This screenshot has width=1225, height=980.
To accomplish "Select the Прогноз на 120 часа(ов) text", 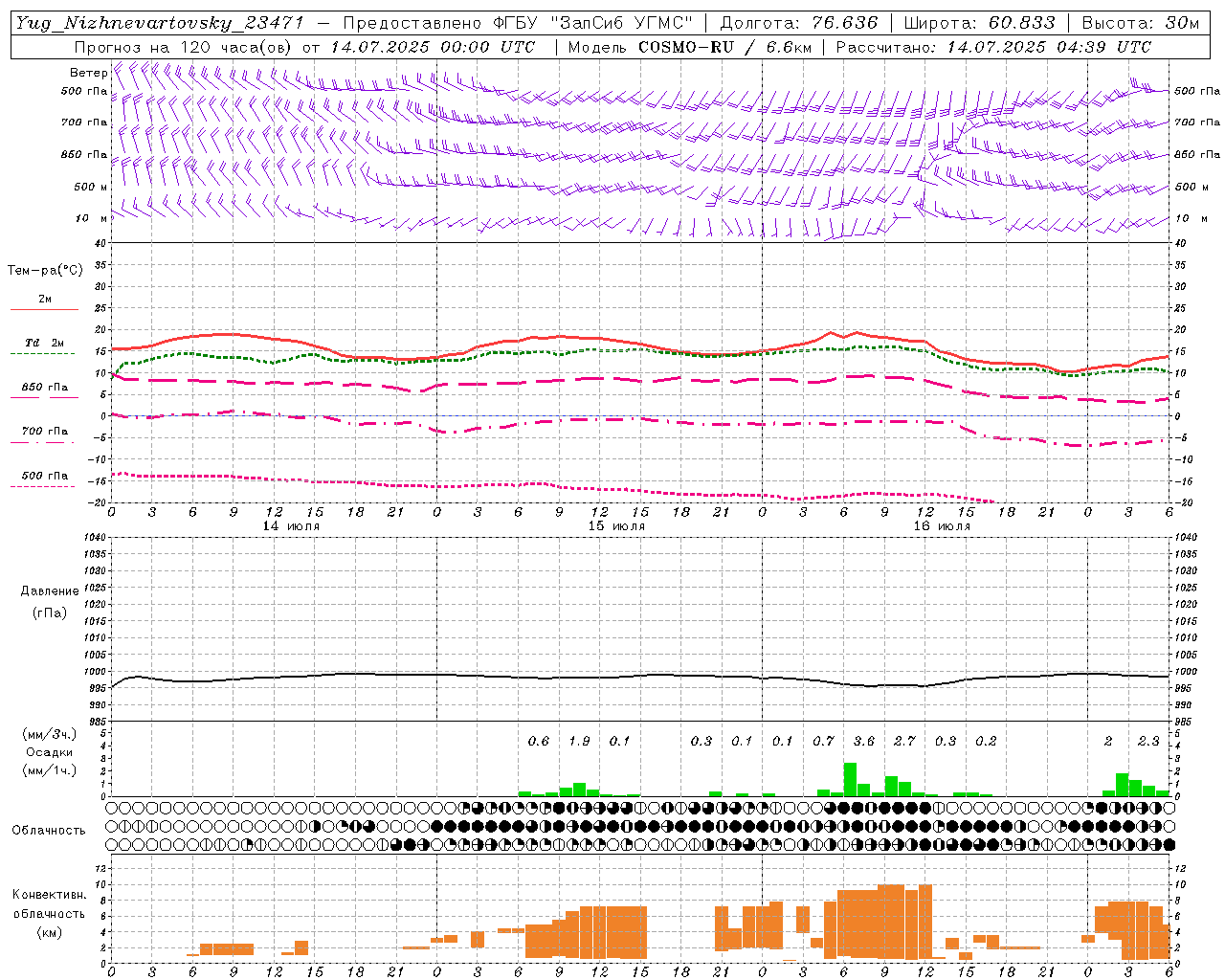I will [184, 47].
